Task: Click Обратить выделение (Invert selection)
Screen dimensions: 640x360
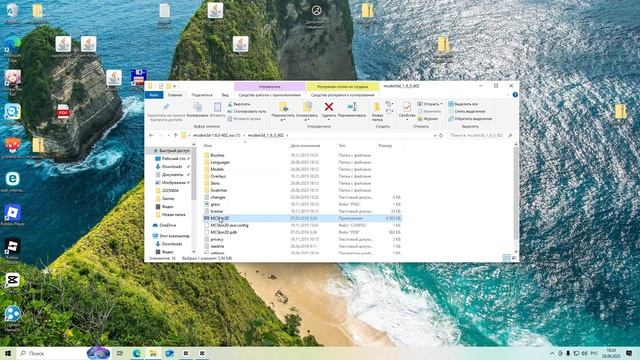Action: click(x=470, y=119)
